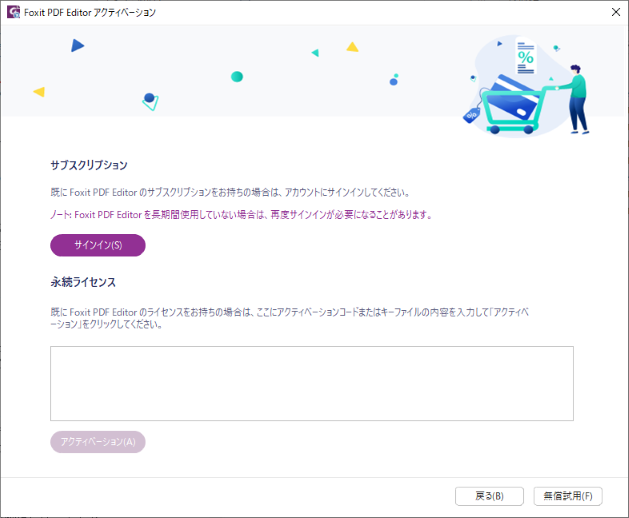Image resolution: width=629 pixels, height=518 pixels.
Task: Select the 永続ライセンス heading text
Action: tap(83, 282)
